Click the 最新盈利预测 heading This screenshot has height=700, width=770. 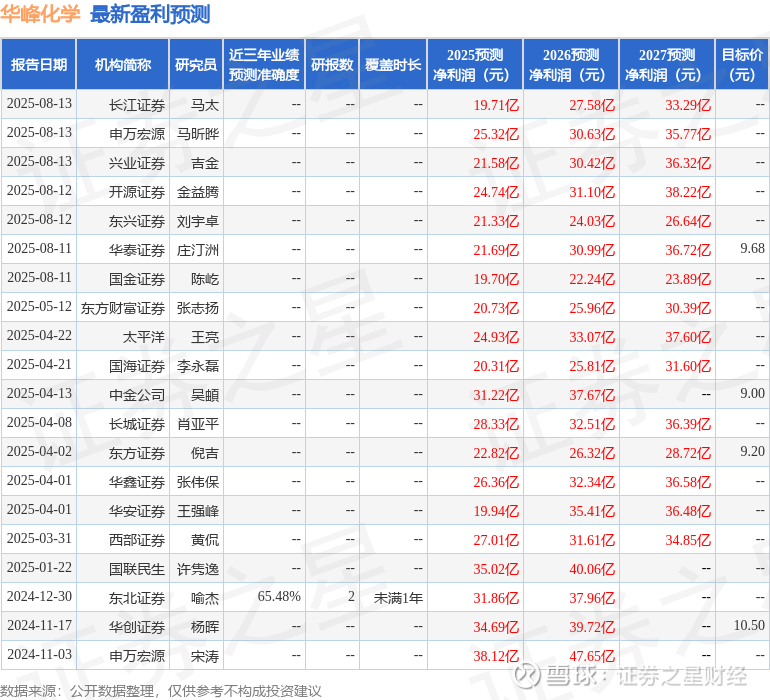pyautogui.click(x=150, y=14)
